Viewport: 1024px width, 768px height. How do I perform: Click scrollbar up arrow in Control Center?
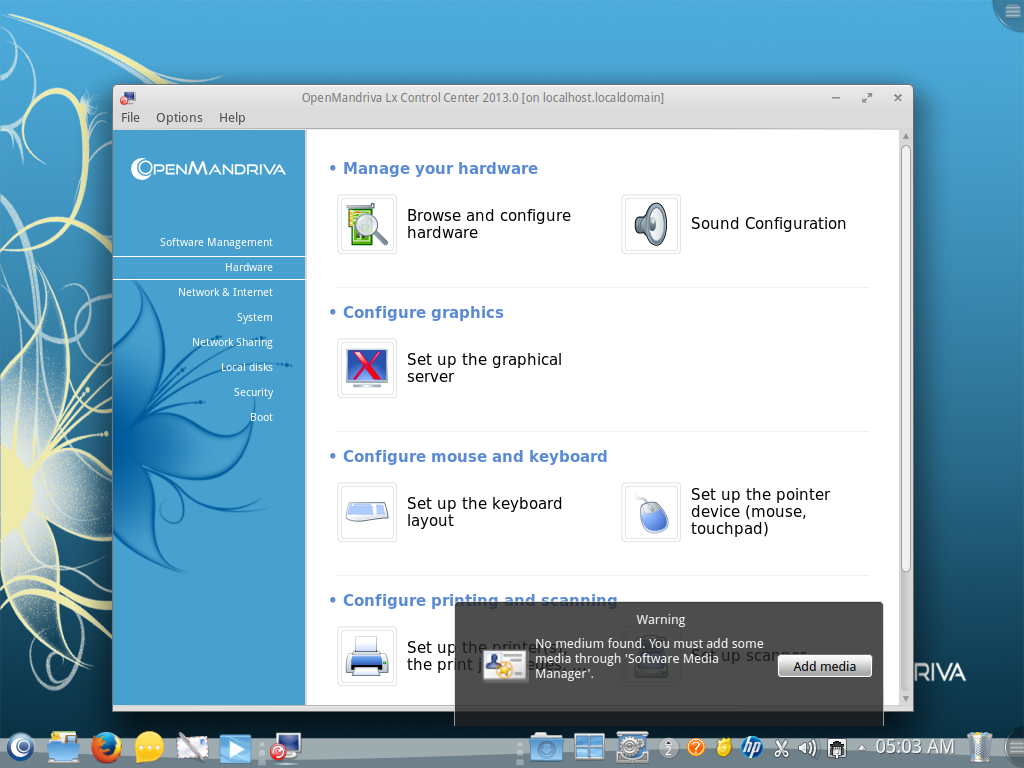coord(905,136)
